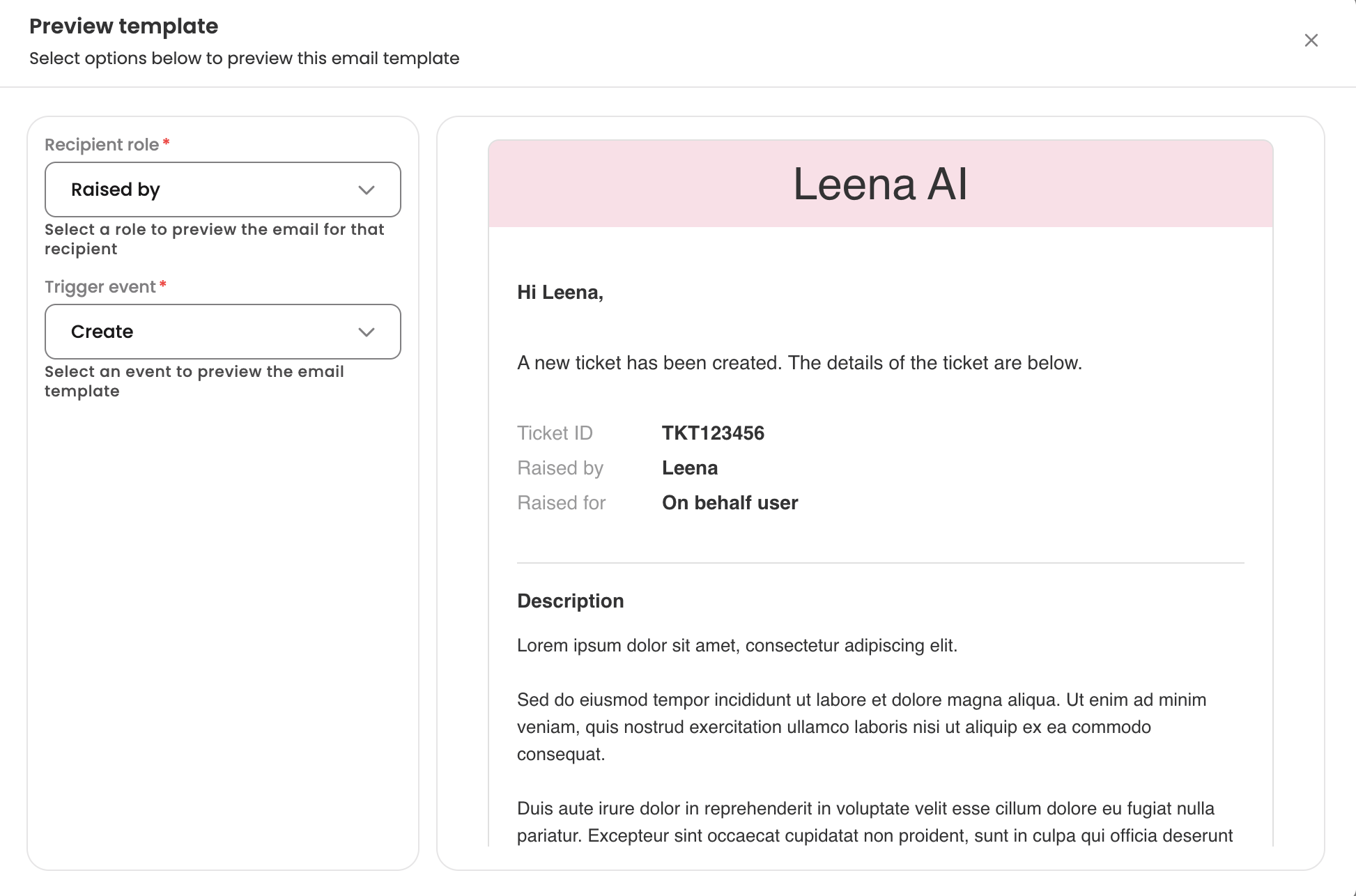1356x896 pixels.
Task: Click the "Sed do eiusmod tempor" paragraph
Action: (x=861, y=727)
